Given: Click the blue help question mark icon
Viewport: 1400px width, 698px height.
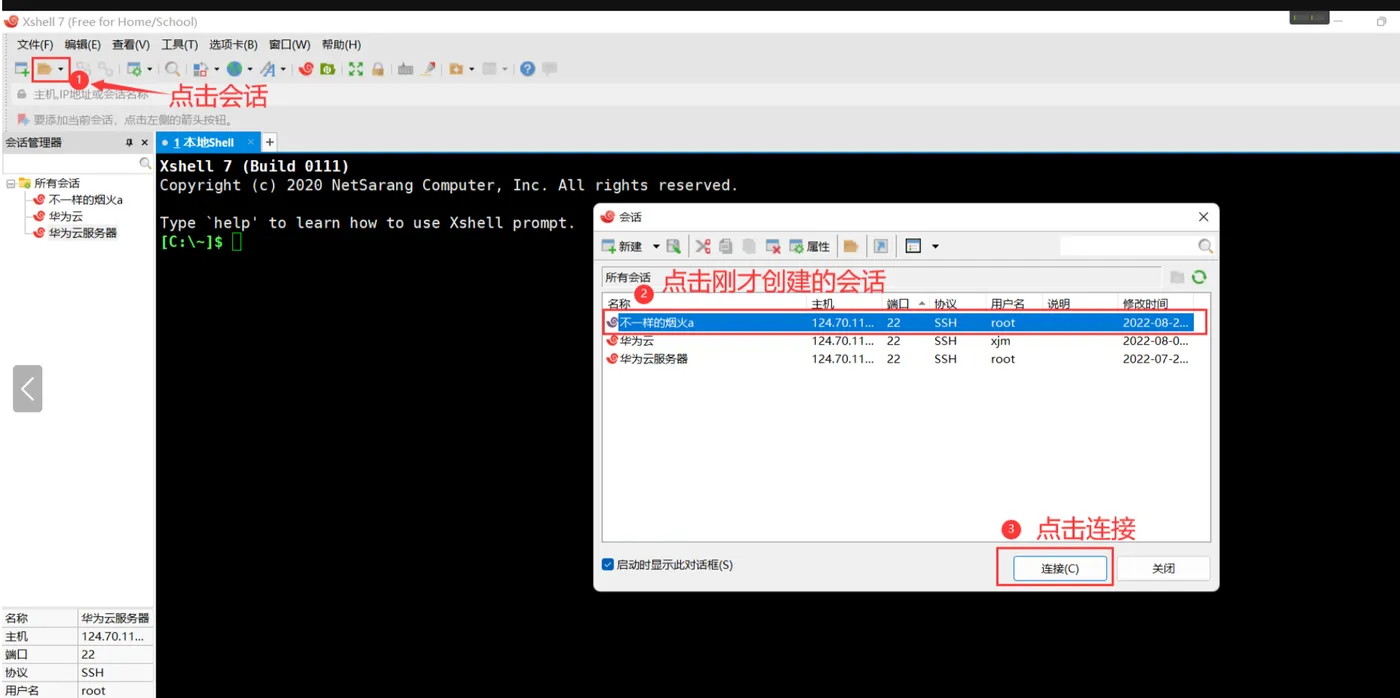Looking at the screenshot, I should click(x=527, y=69).
